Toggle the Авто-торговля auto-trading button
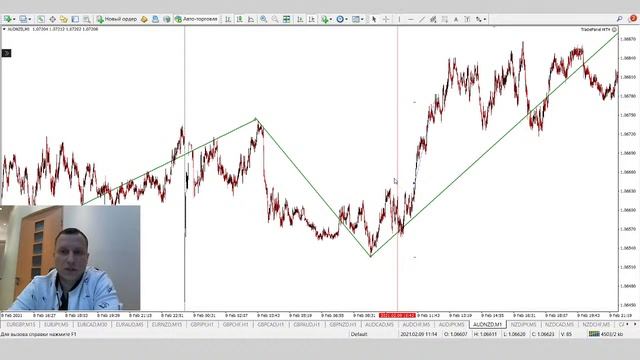This screenshot has height=360, width=640. pos(196,19)
